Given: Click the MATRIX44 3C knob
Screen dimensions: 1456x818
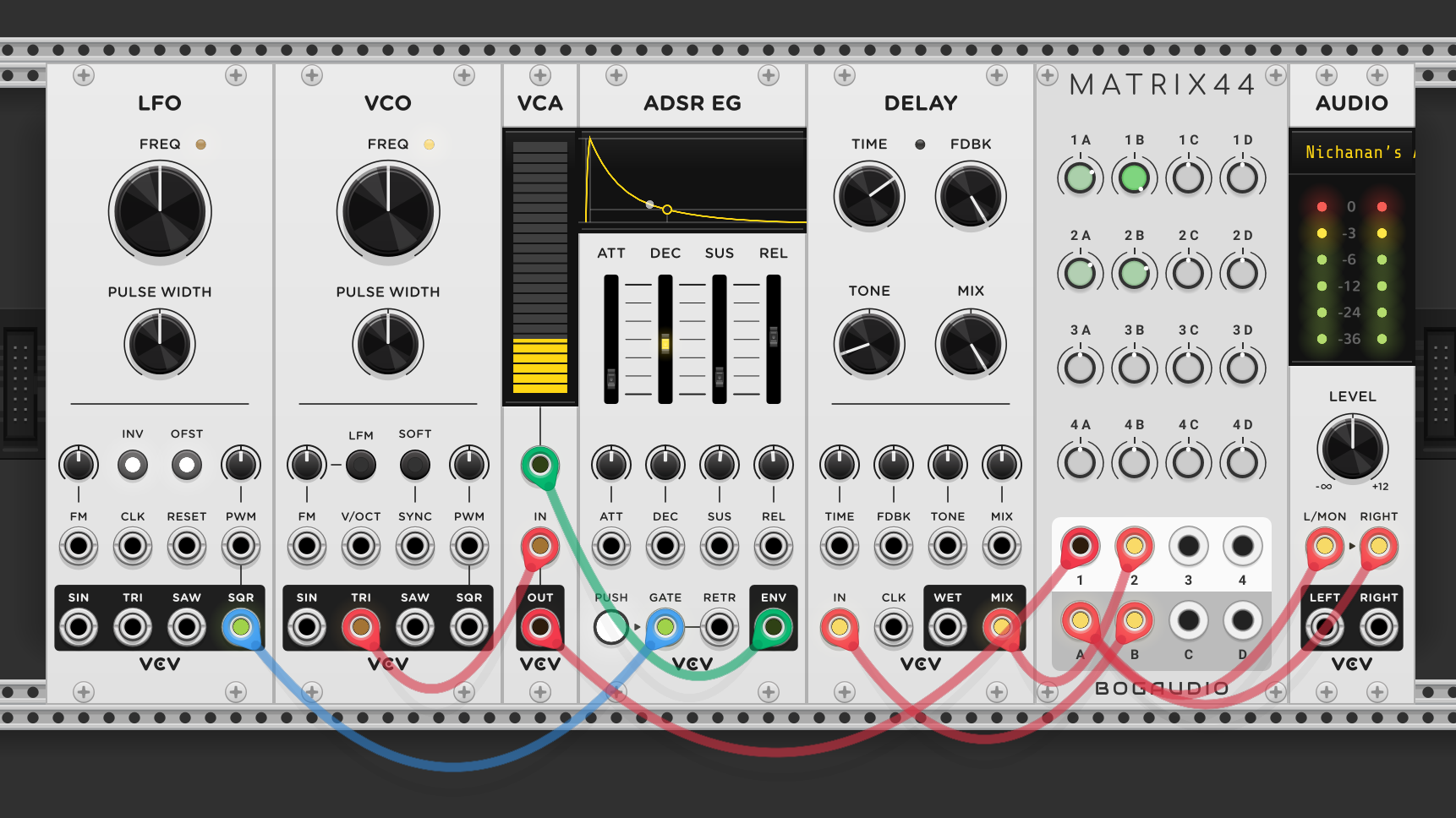Looking at the screenshot, I should point(1188,368).
